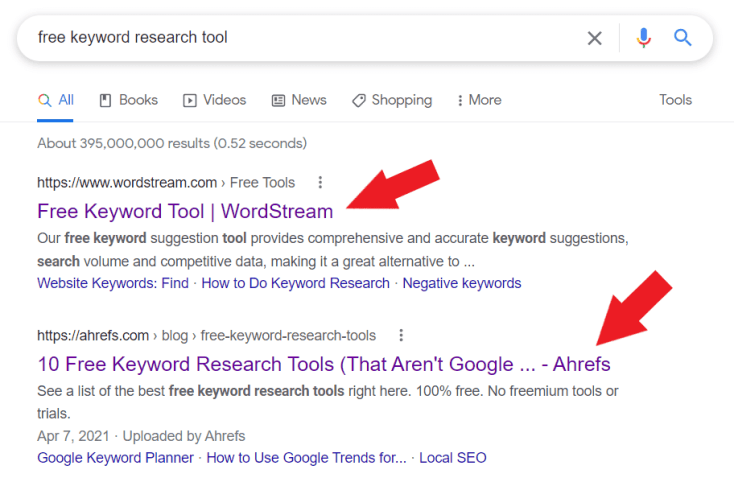Open Free Keyword Tool | WordStream result

click(x=185, y=212)
